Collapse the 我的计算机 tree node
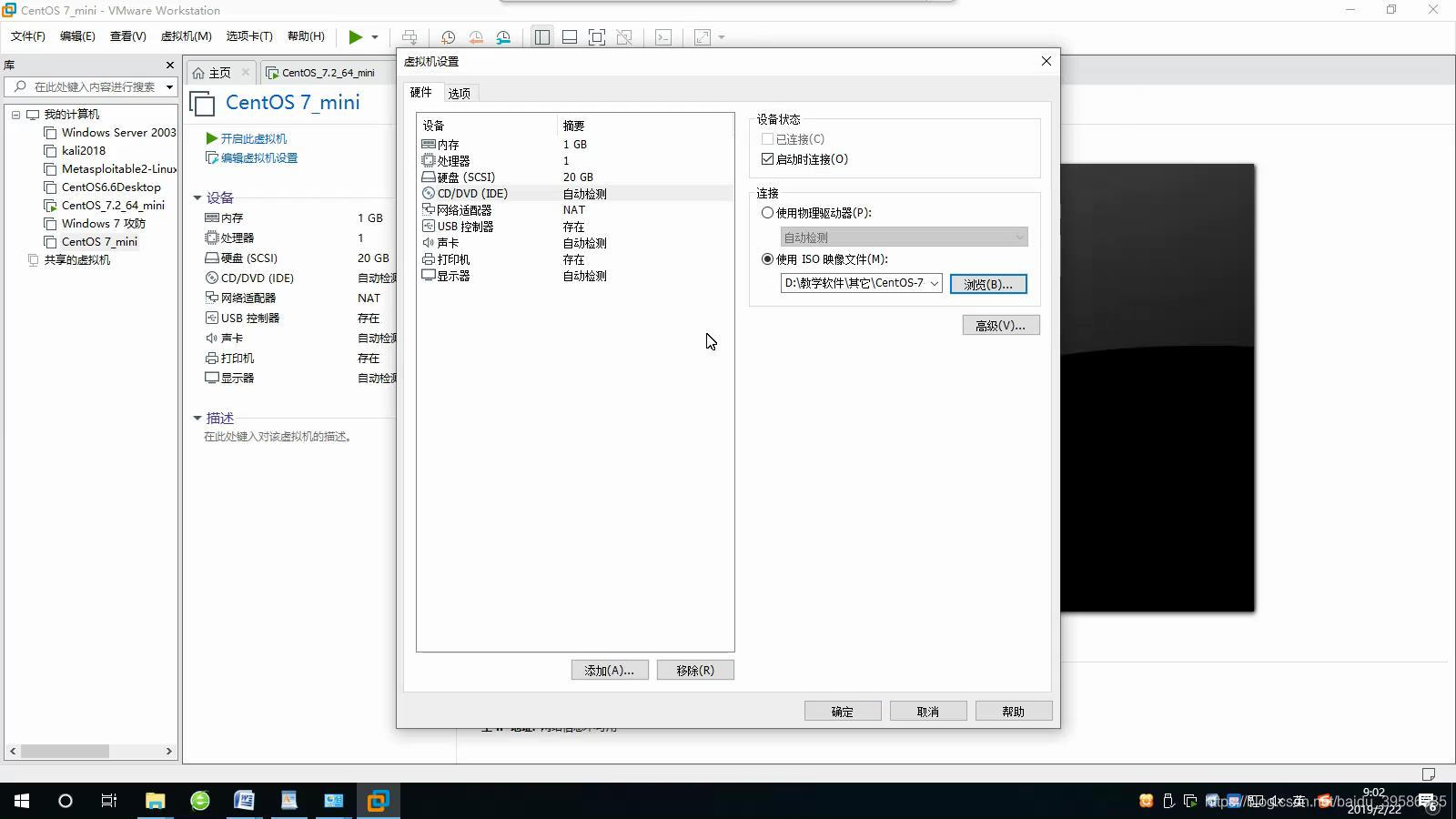This screenshot has height=819, width=1456. [x=15, y=115]
